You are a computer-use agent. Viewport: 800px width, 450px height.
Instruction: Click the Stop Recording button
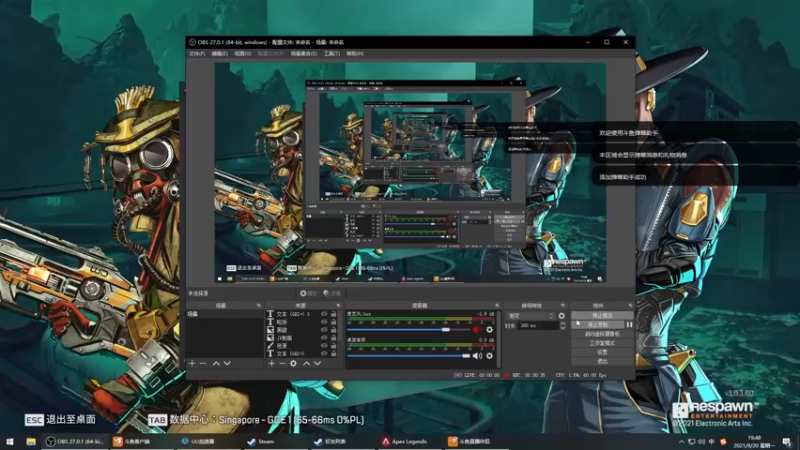click(x=597, y=324)
